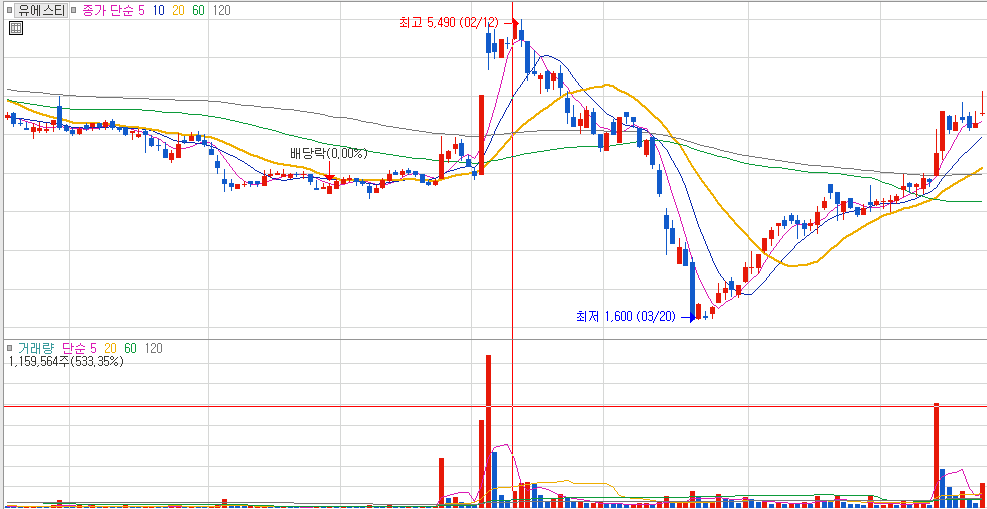Click the 최고 5,490 (02/12) high label
This screenshot has height=509, width=987.
(x=448, y=23)
